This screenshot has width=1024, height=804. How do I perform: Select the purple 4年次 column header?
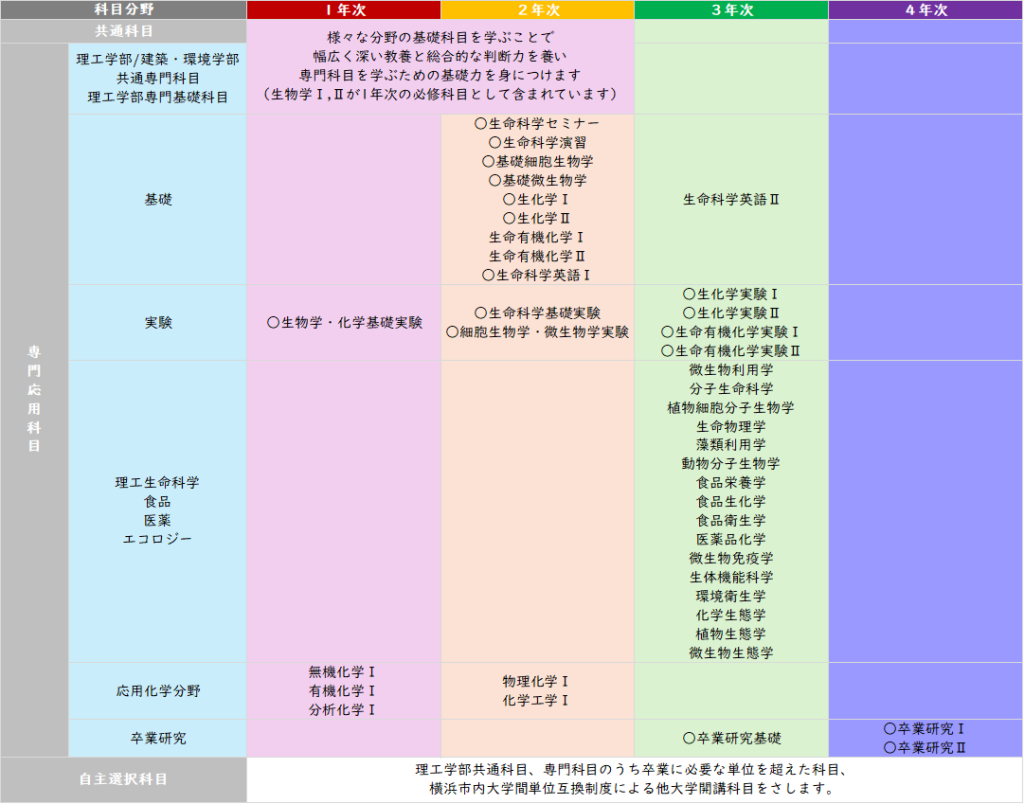926,10
